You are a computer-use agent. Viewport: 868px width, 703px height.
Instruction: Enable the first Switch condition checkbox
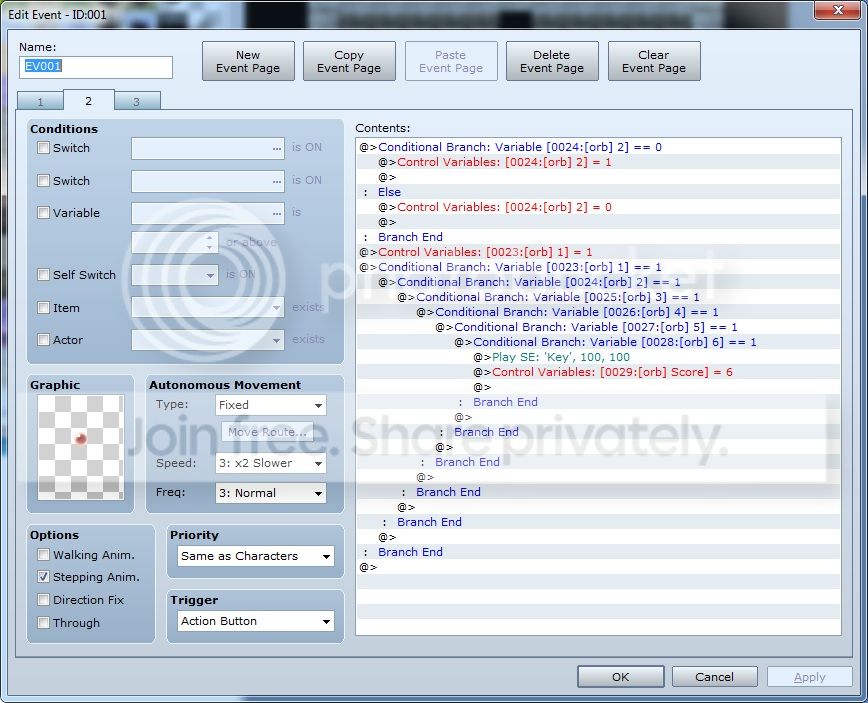[x=43, y=148]
